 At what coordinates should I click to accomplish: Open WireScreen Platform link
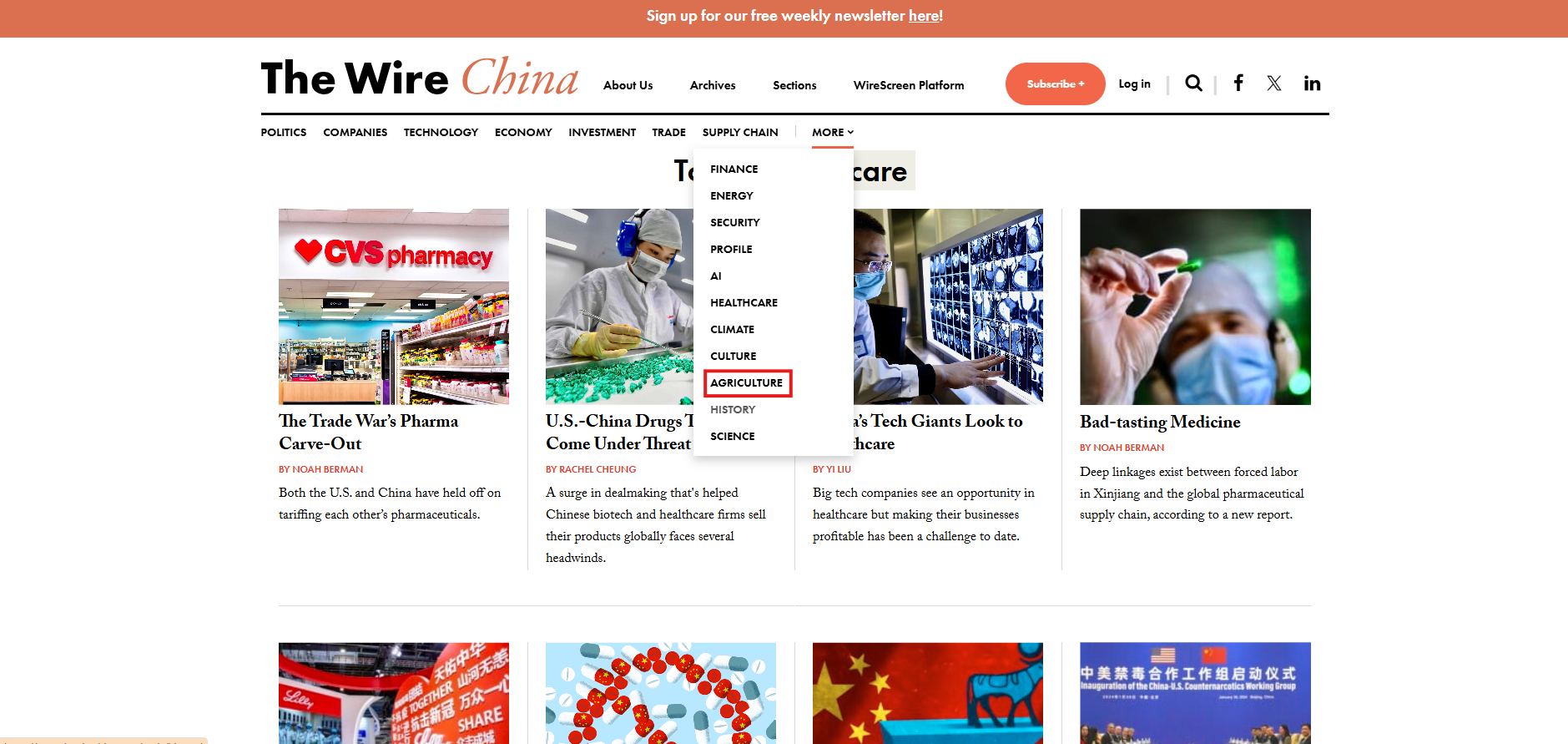pyautogui.click(x=909, y=85)
